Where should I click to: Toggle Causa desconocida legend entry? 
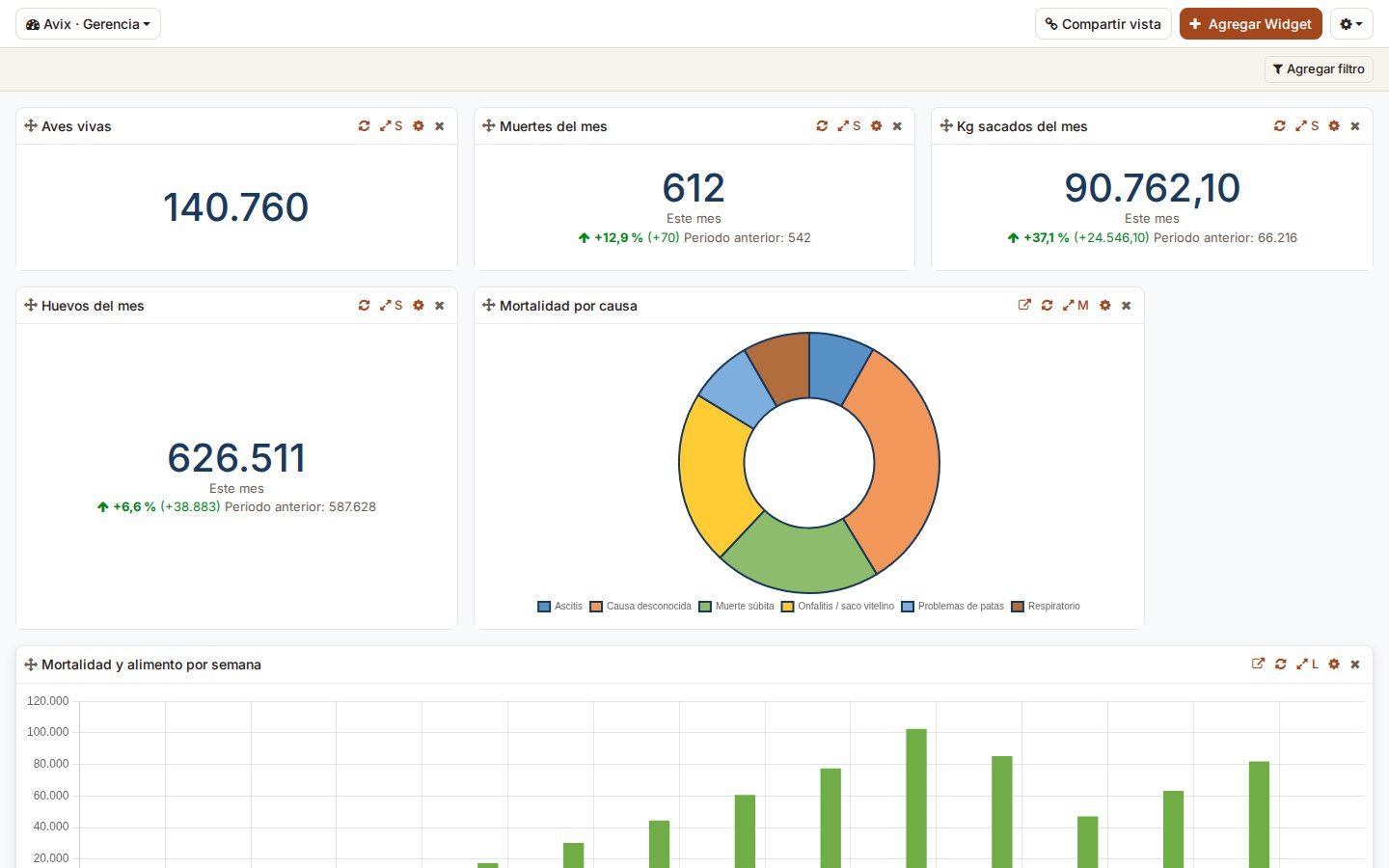click(x=641, y=607)
